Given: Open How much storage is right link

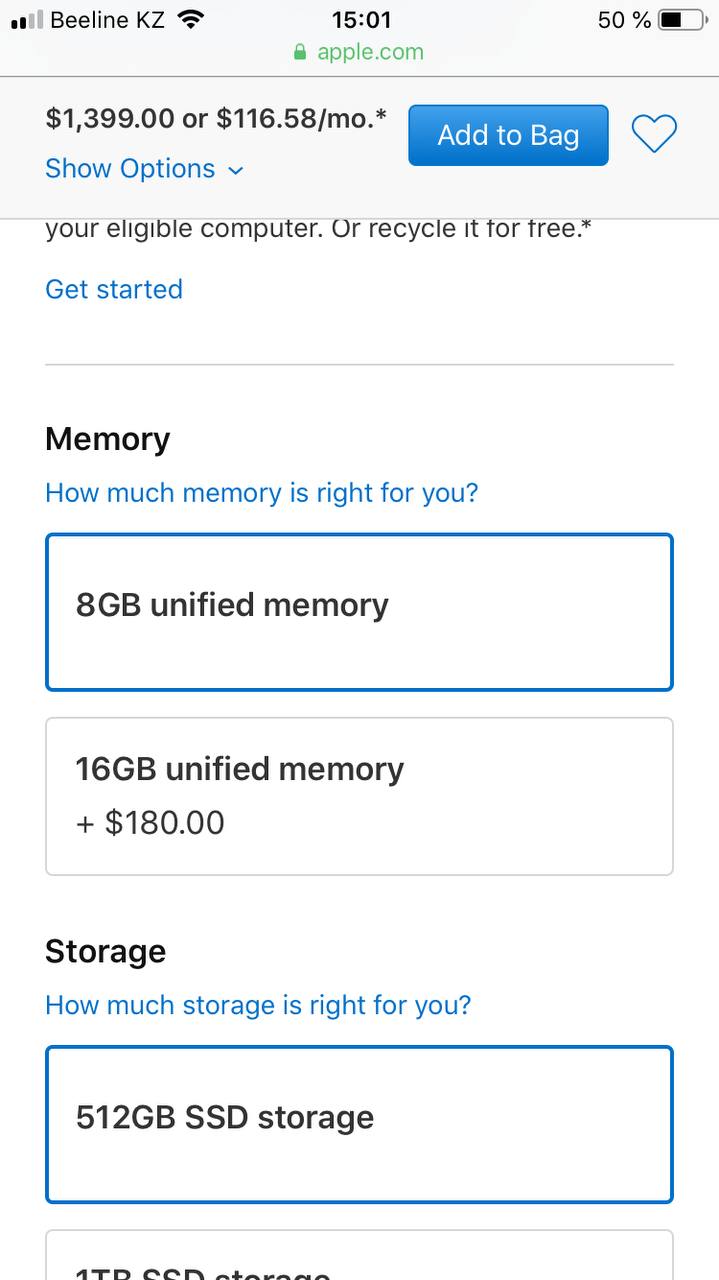Looking at the screenshot, I should click(258, 1005).
